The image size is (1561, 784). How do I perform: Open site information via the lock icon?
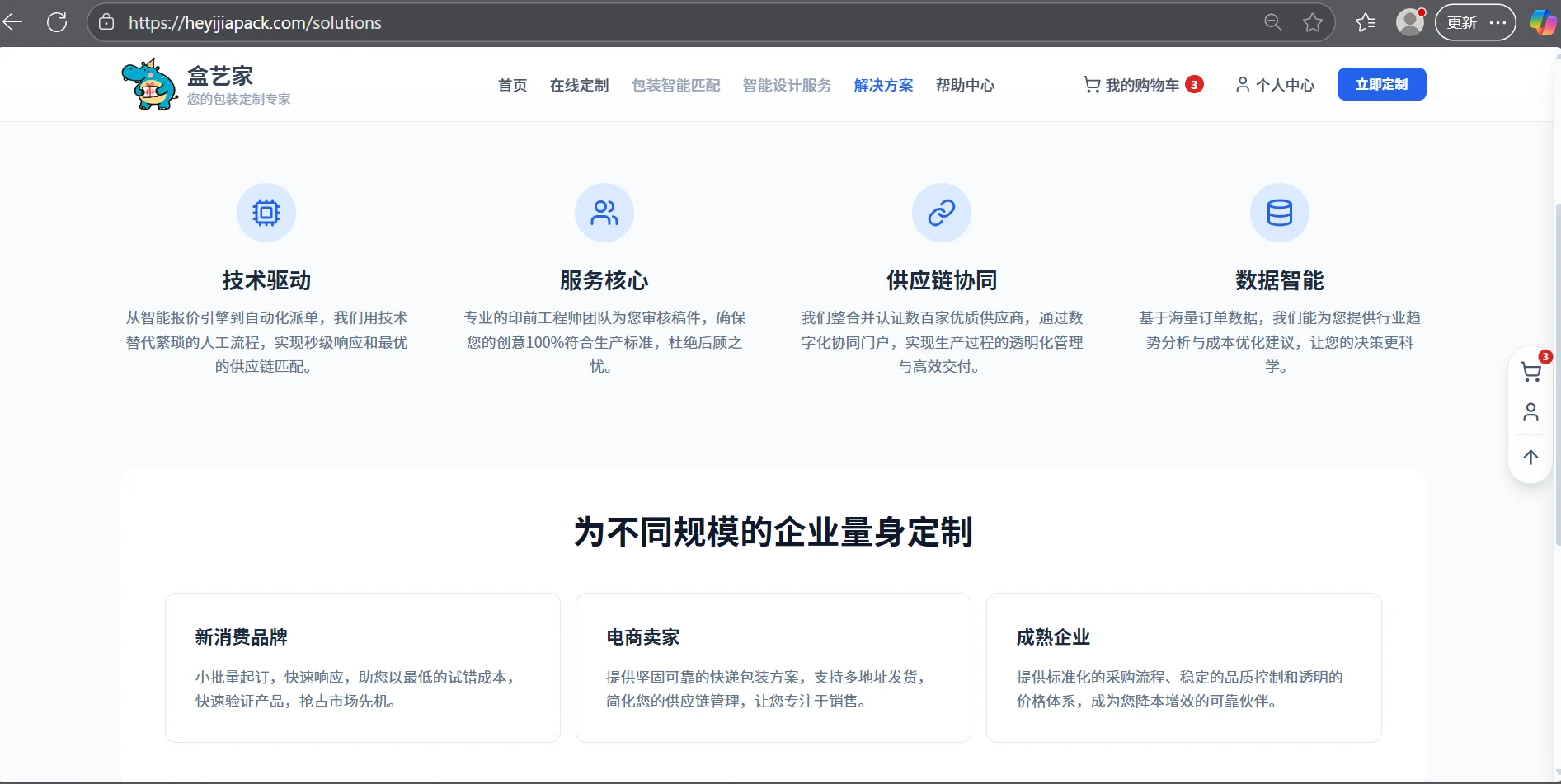coord(106,22)
